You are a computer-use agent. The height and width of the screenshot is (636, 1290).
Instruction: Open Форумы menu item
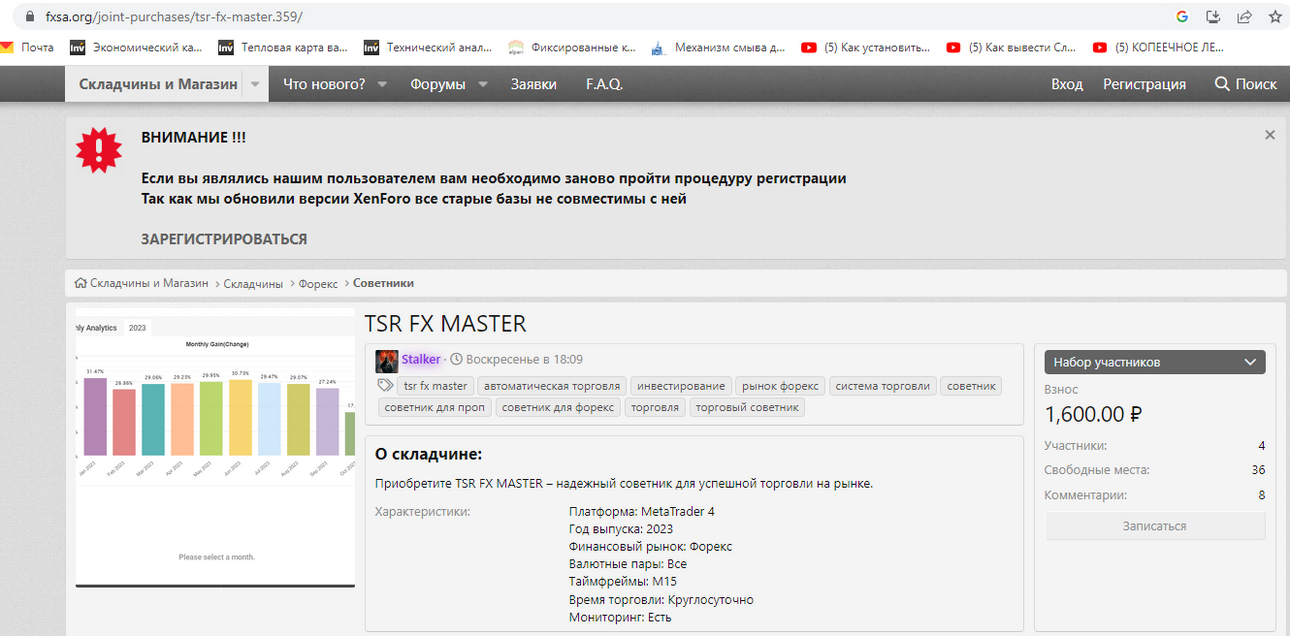438,84
